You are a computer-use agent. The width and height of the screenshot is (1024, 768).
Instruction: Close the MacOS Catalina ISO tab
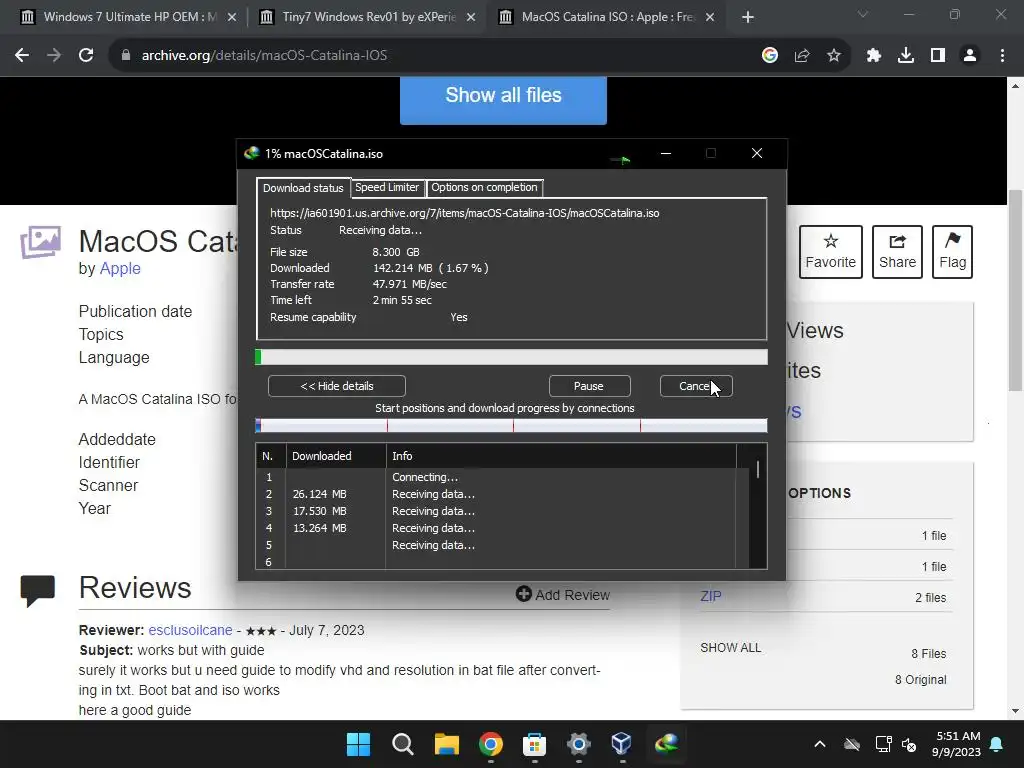click(710, 17)
